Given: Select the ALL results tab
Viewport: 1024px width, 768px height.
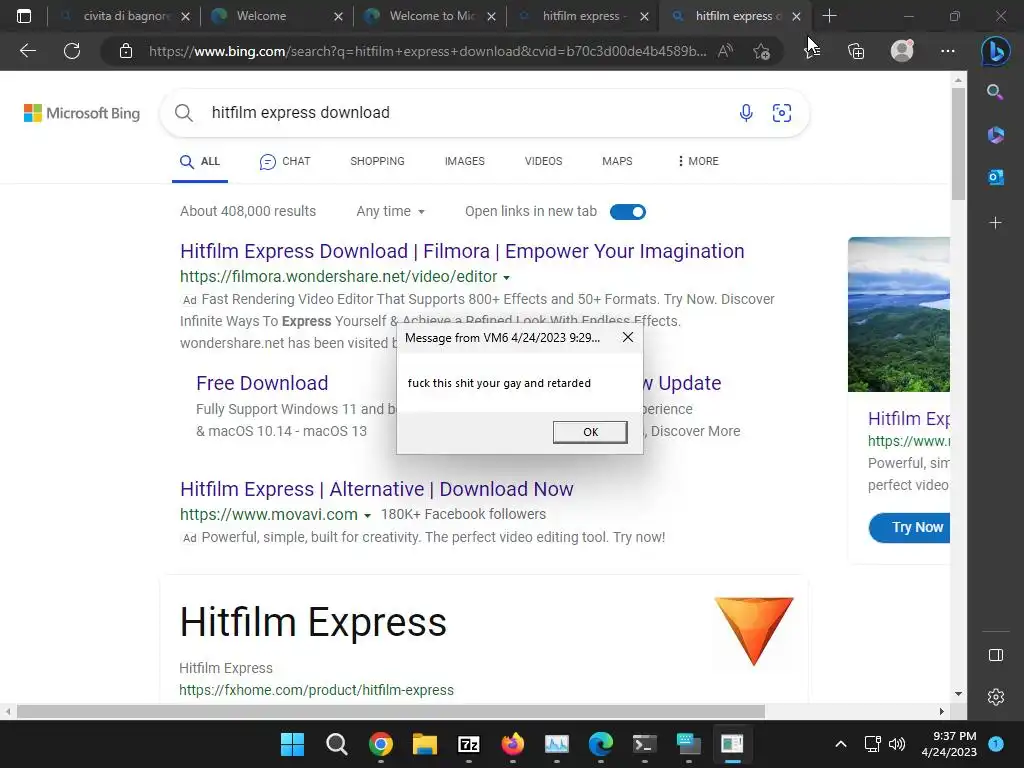Looking at the screenshot, I should tap(200, 161).
